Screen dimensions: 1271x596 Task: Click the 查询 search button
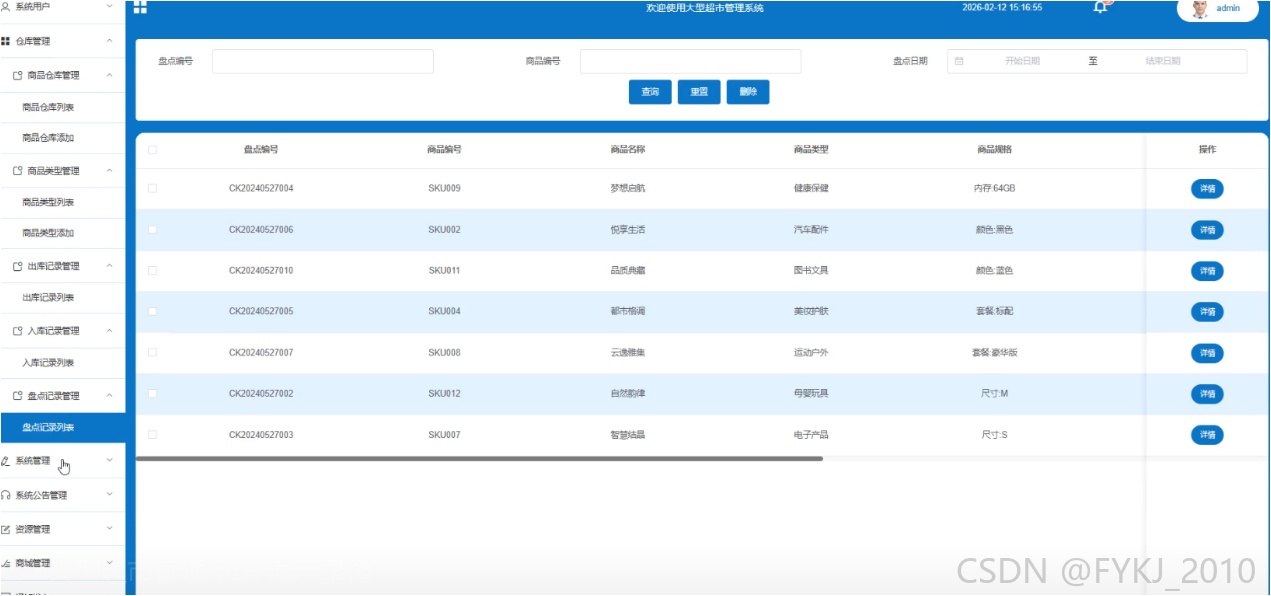point(650,92)
